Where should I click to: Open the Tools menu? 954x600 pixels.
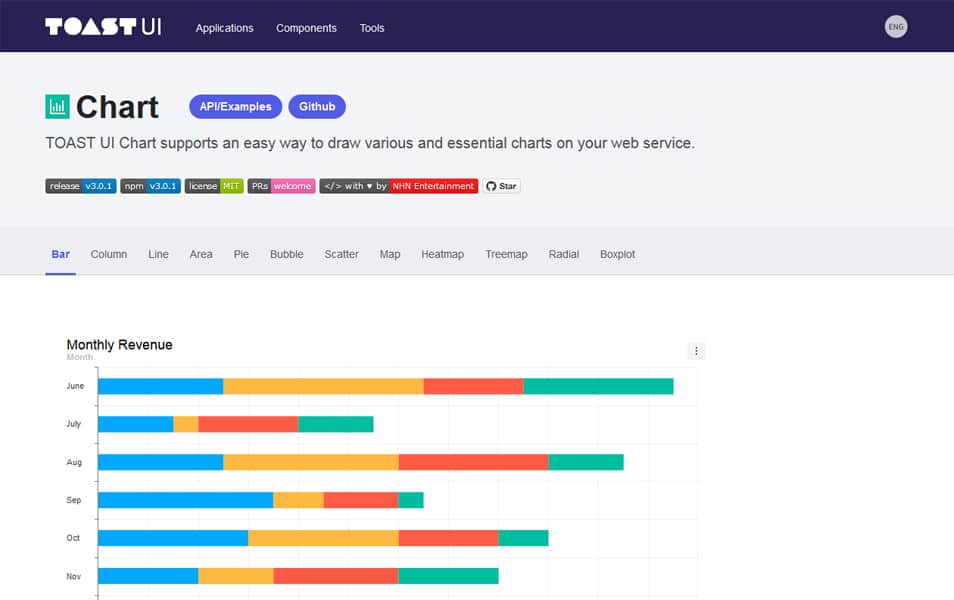[371, 27]
